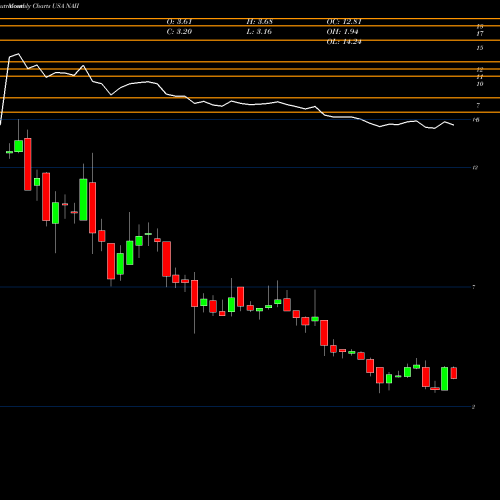The width and height of the screenshot is (500, 500).
Task: Click the 'O: 3.61' open price value
Action: pyautogui.click(x=179, y=22)
